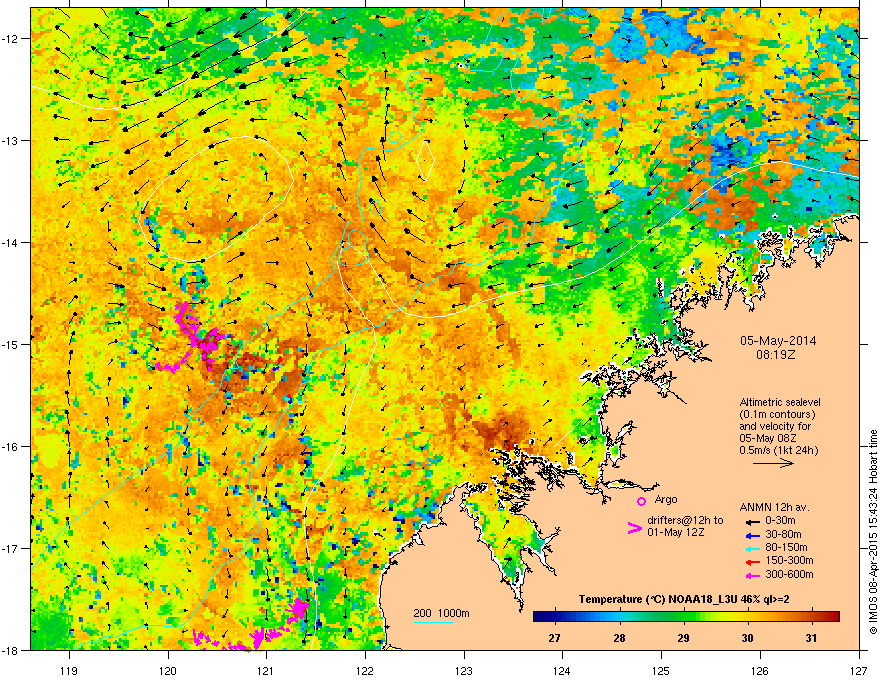Image resolution: width=880 pixels, height=680 pixels.
Task: Click the longitude axis label 127
Action: click(x=859, y=670)
